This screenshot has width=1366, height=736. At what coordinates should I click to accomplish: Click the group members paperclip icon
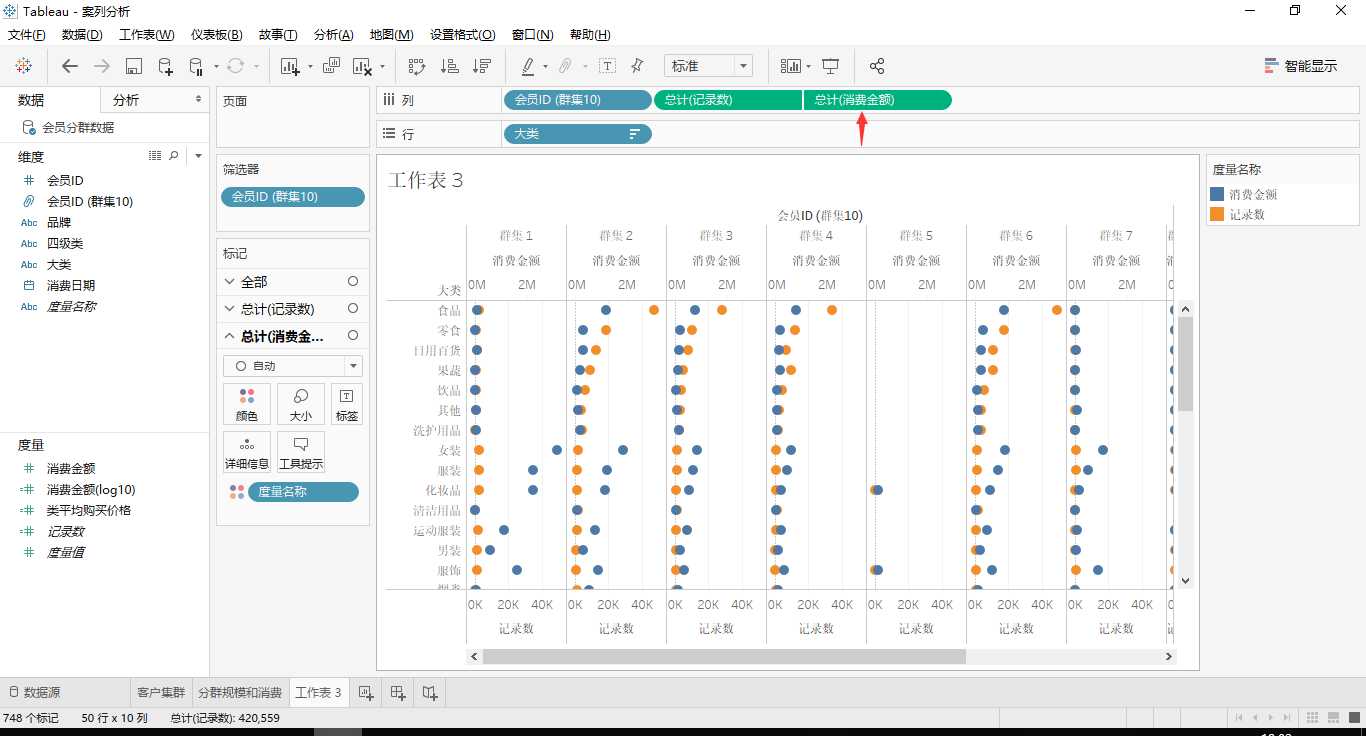click(x=565, y=66)
